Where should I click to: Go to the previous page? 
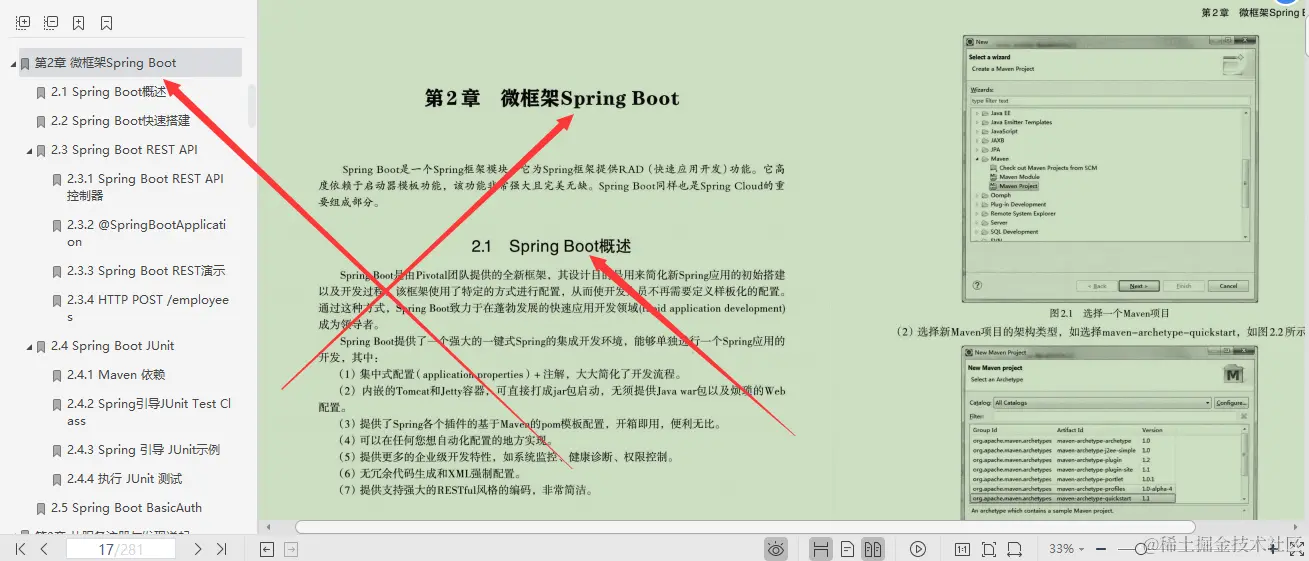(45, 549)
